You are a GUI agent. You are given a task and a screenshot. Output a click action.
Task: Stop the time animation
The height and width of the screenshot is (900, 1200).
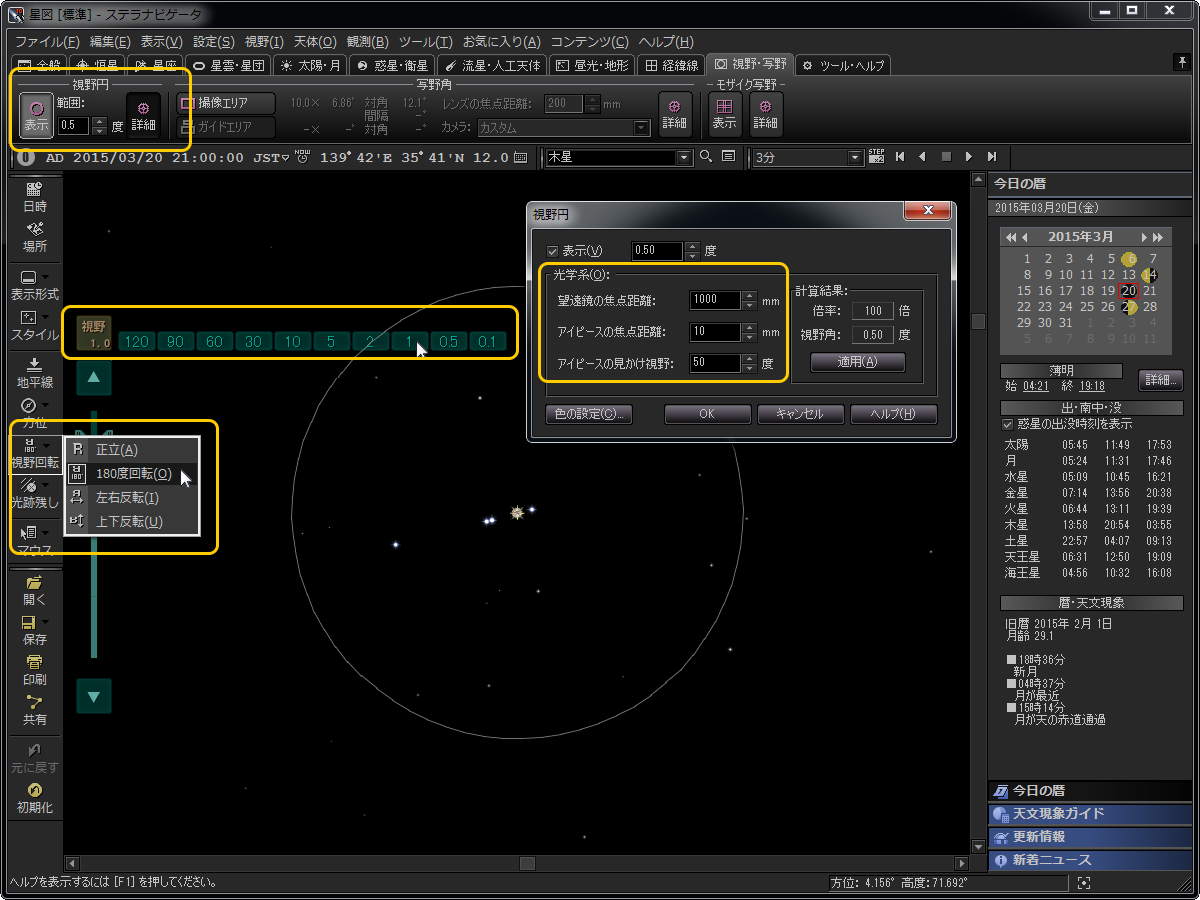coord(945,156)
